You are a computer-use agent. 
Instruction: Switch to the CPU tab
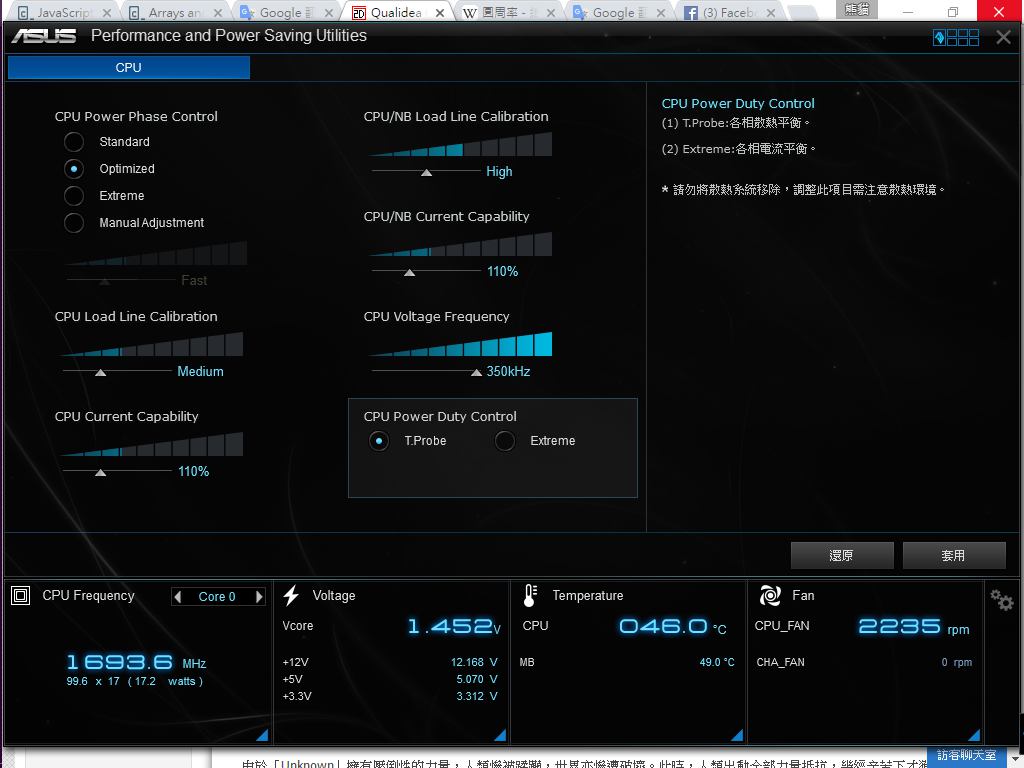[x=129, y=67]
